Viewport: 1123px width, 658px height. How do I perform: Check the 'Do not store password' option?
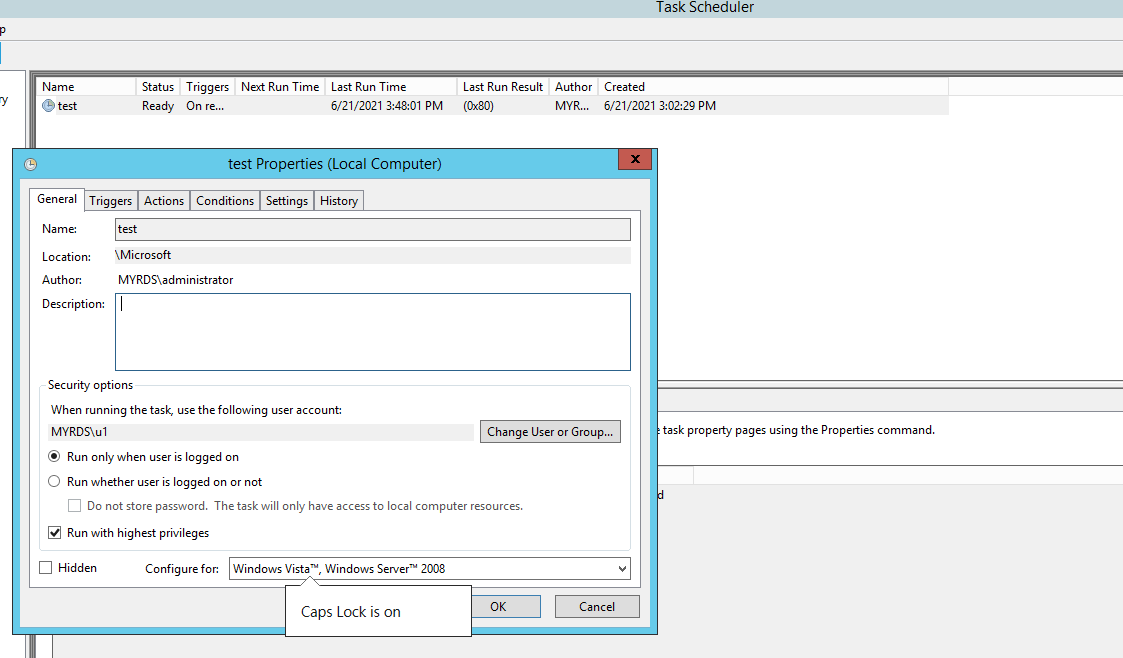pyautogui.click(x=74, y=505)
